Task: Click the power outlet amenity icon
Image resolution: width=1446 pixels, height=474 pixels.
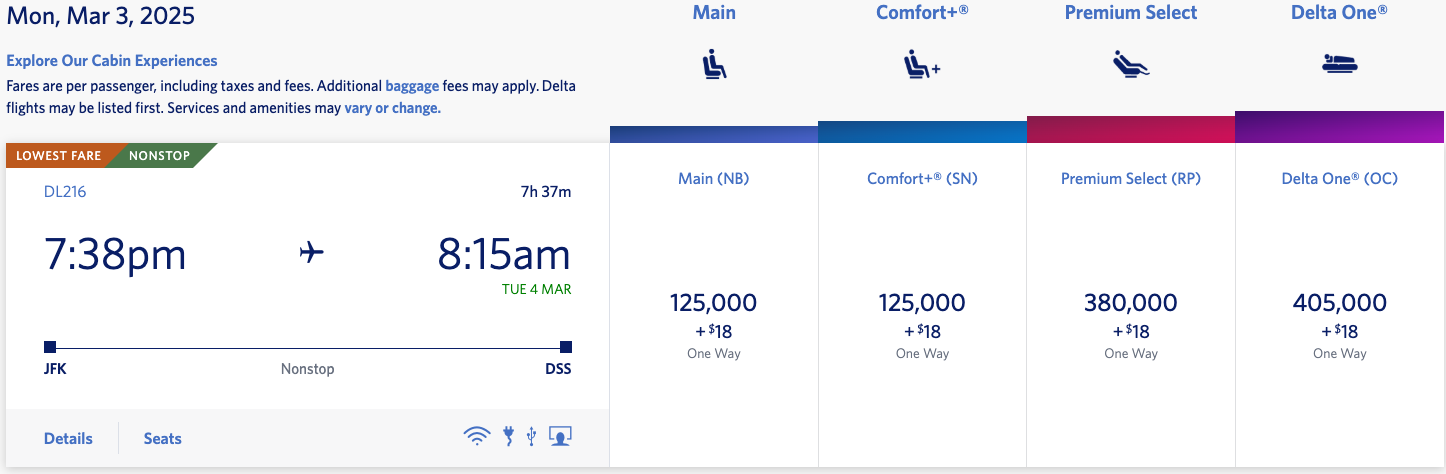Action: coord(508,436)
